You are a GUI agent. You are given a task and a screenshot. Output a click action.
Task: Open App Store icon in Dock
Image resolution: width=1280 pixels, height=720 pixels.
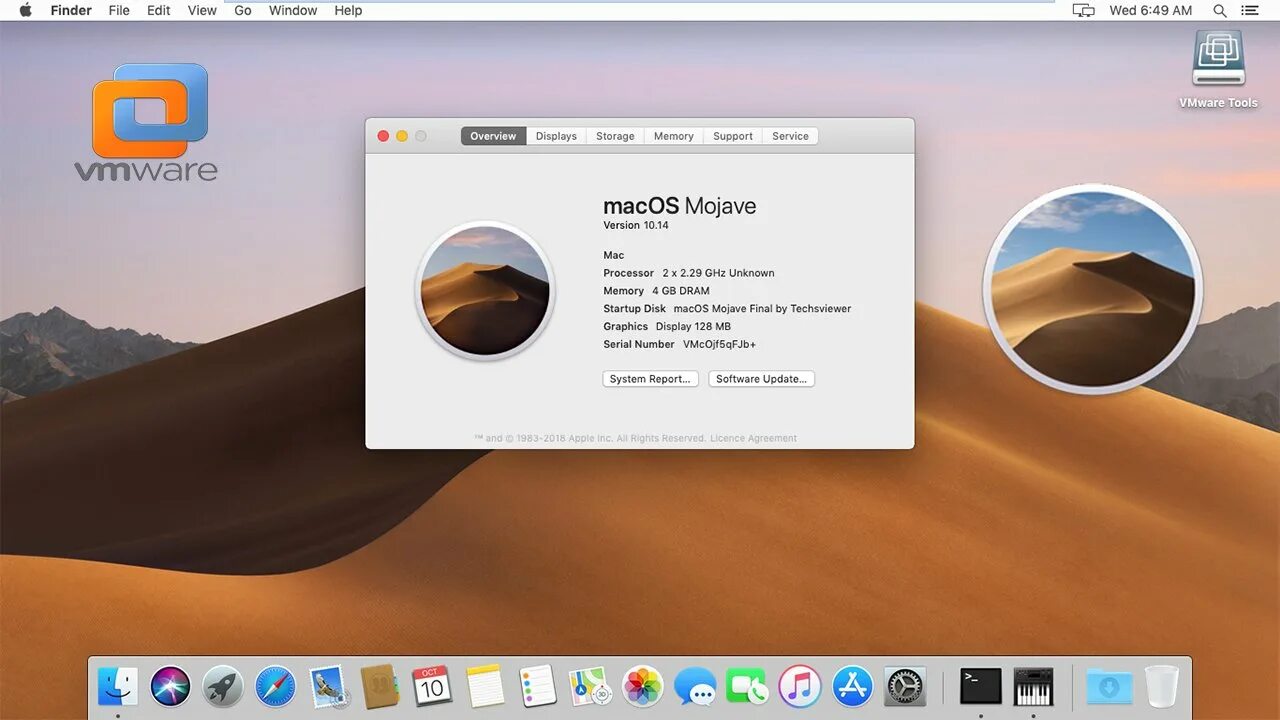pyautogui.click(x=853, y=687)
